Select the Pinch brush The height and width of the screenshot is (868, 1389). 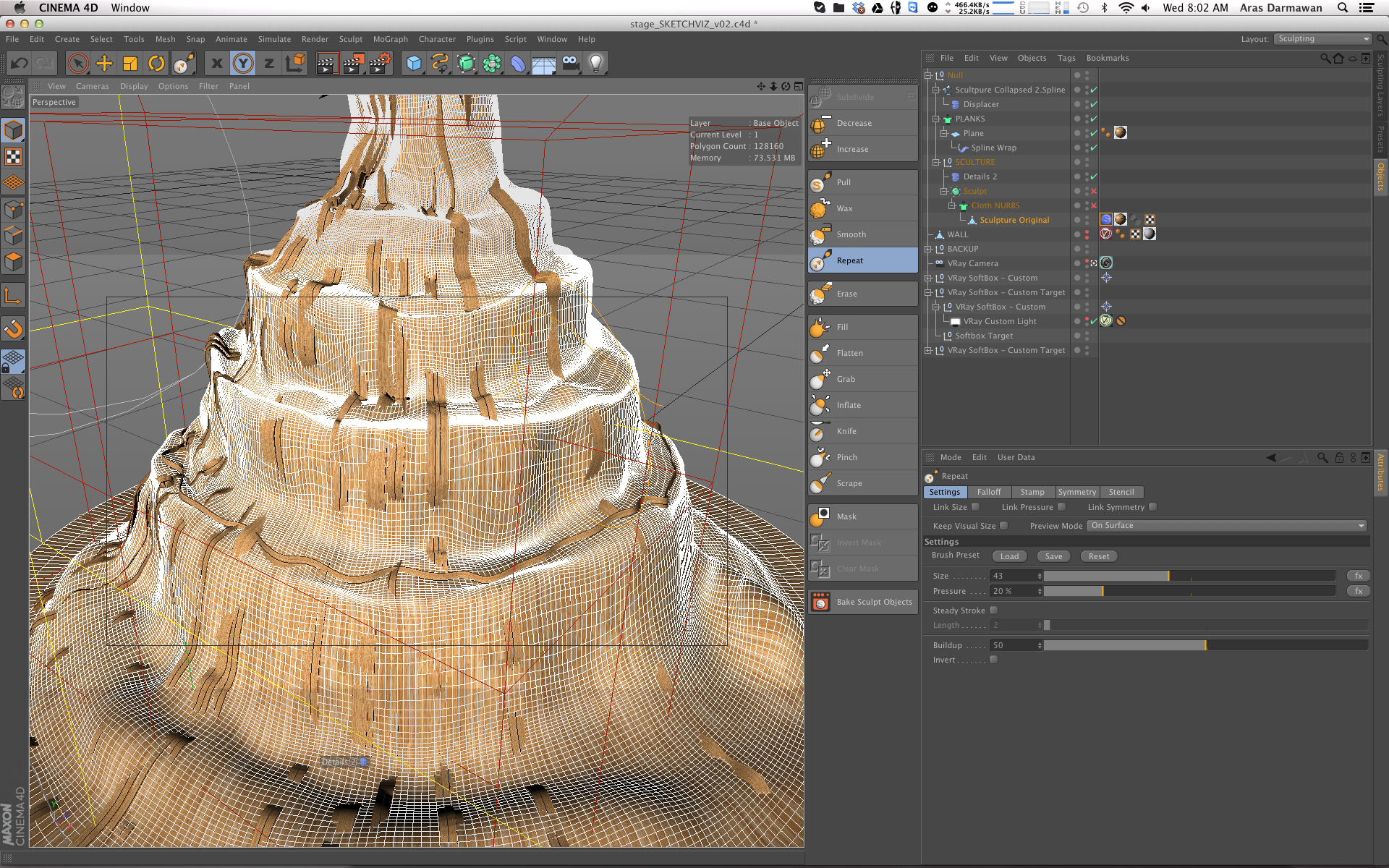coord(862,457)
